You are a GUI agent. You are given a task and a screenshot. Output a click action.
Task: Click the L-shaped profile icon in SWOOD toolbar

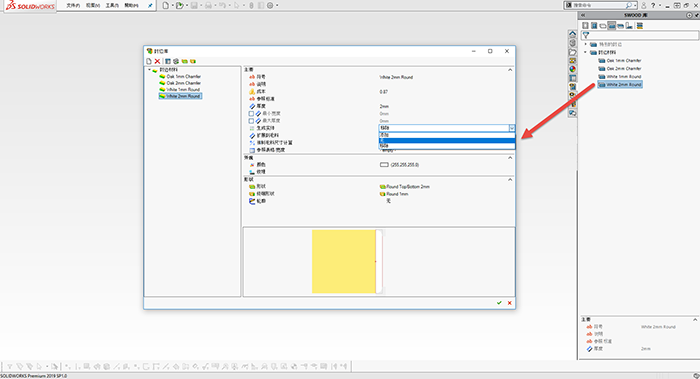pos(629,26)
